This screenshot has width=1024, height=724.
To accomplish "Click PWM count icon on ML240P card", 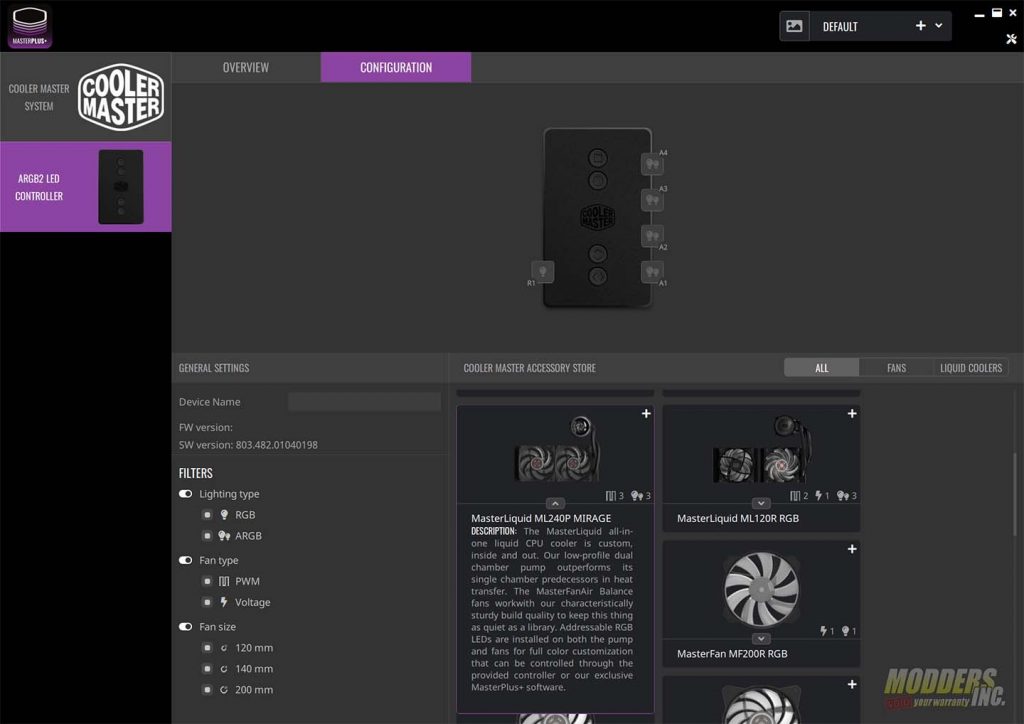I will coord(611,496).
